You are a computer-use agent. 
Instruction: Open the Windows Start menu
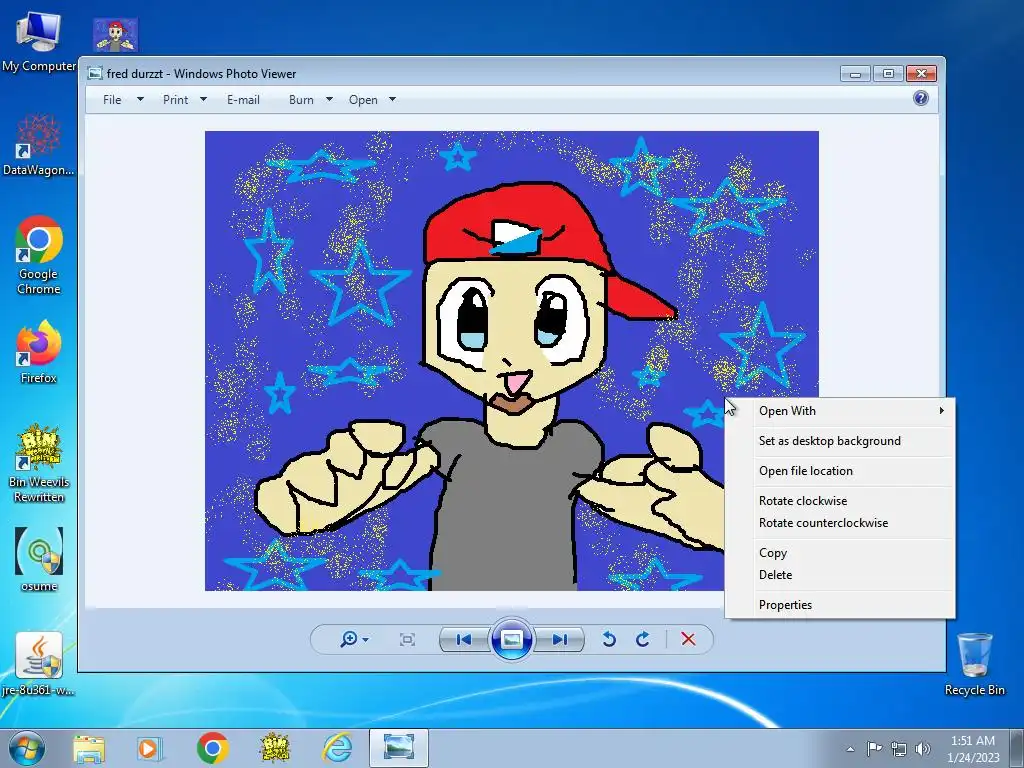coord(26,748)
